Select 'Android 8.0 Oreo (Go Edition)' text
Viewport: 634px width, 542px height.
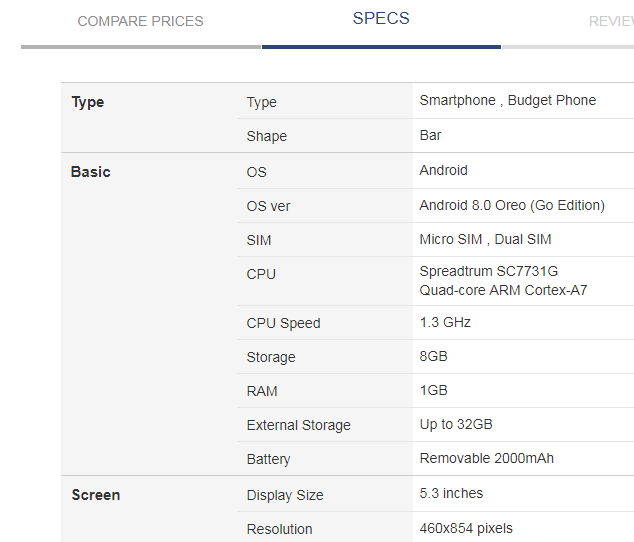512,205
